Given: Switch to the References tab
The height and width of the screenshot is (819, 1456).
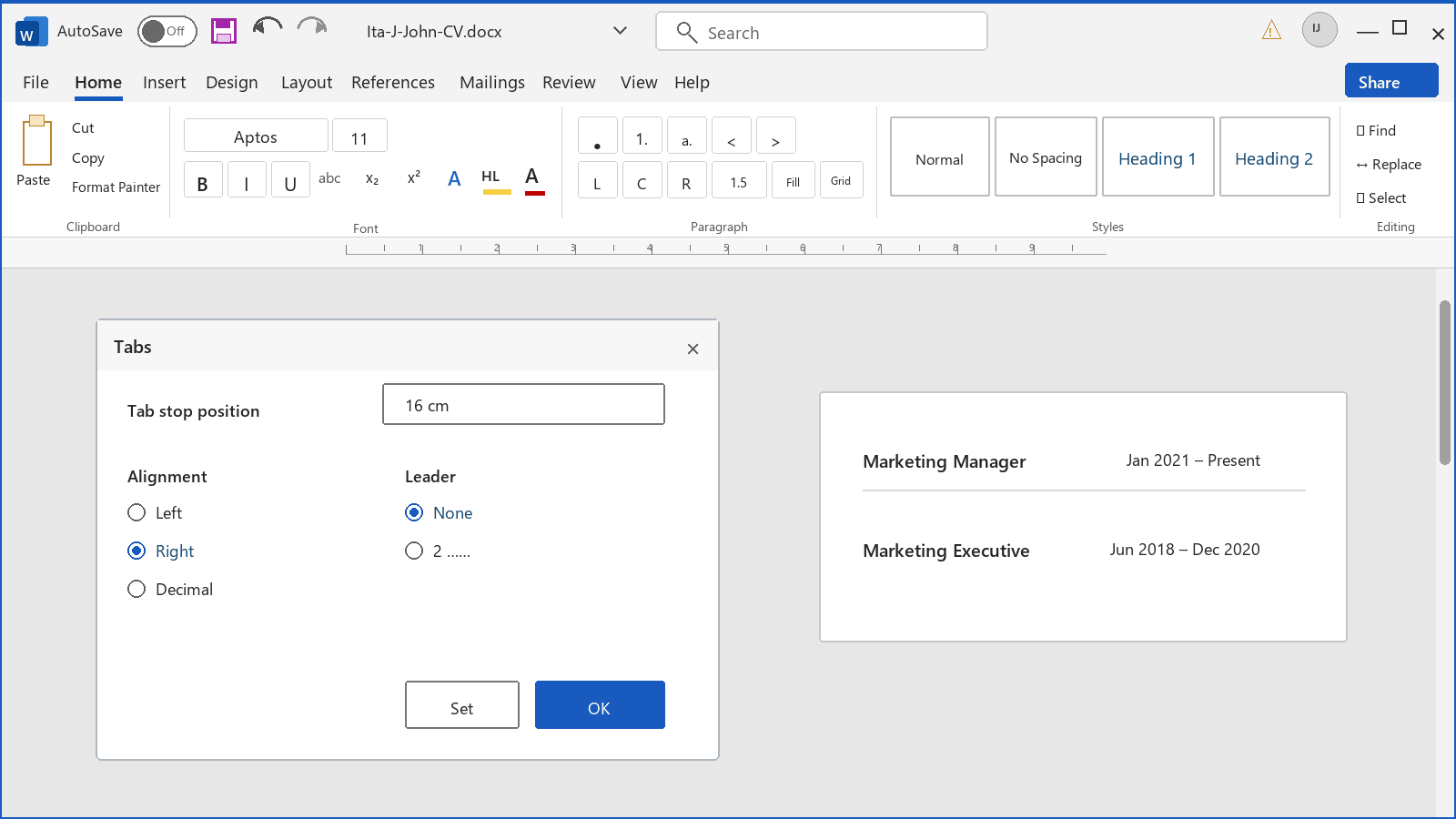Looking at the screenshot, I should point(393,82).
